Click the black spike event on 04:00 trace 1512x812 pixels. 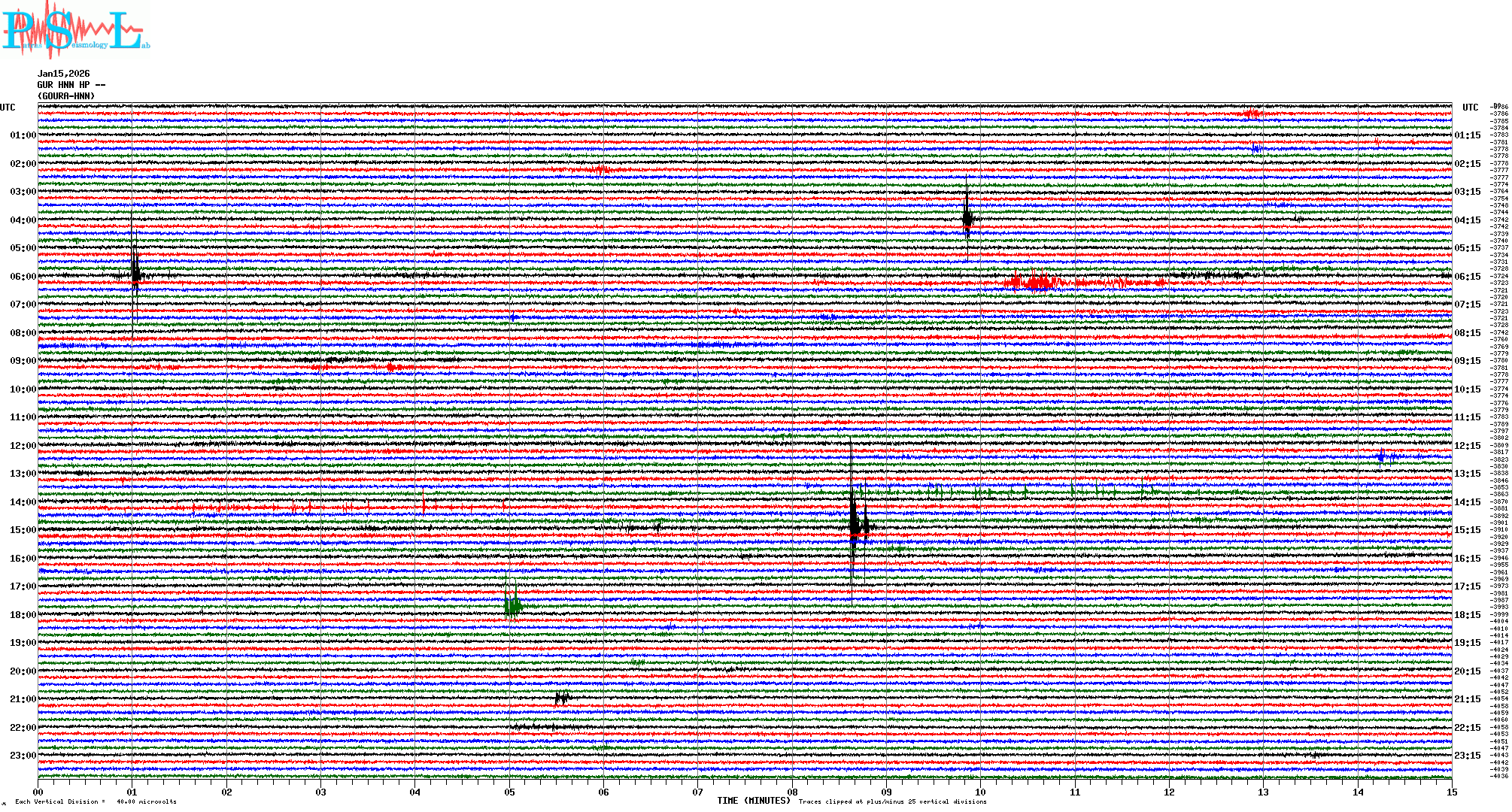967,218
